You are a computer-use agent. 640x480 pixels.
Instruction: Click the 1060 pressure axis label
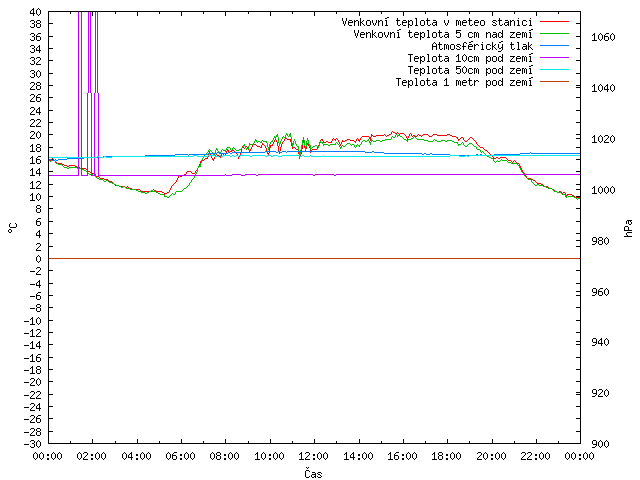coord(603,38)
